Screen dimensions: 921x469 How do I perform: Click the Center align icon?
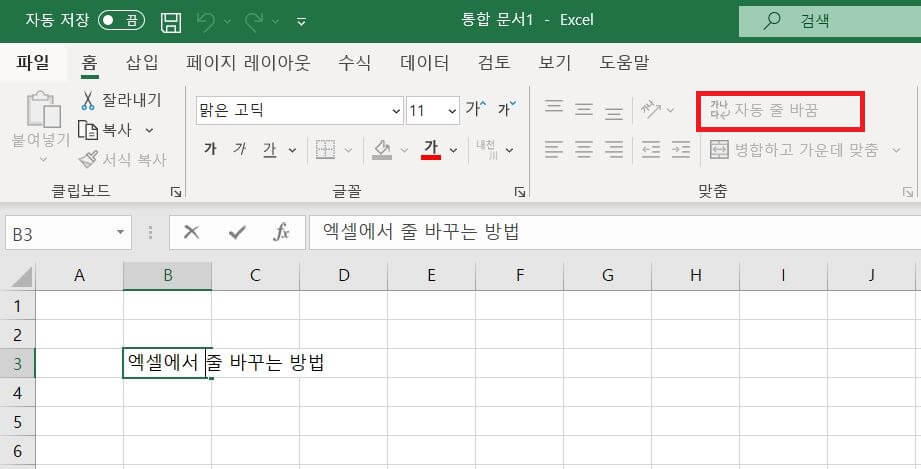[583, 150]
